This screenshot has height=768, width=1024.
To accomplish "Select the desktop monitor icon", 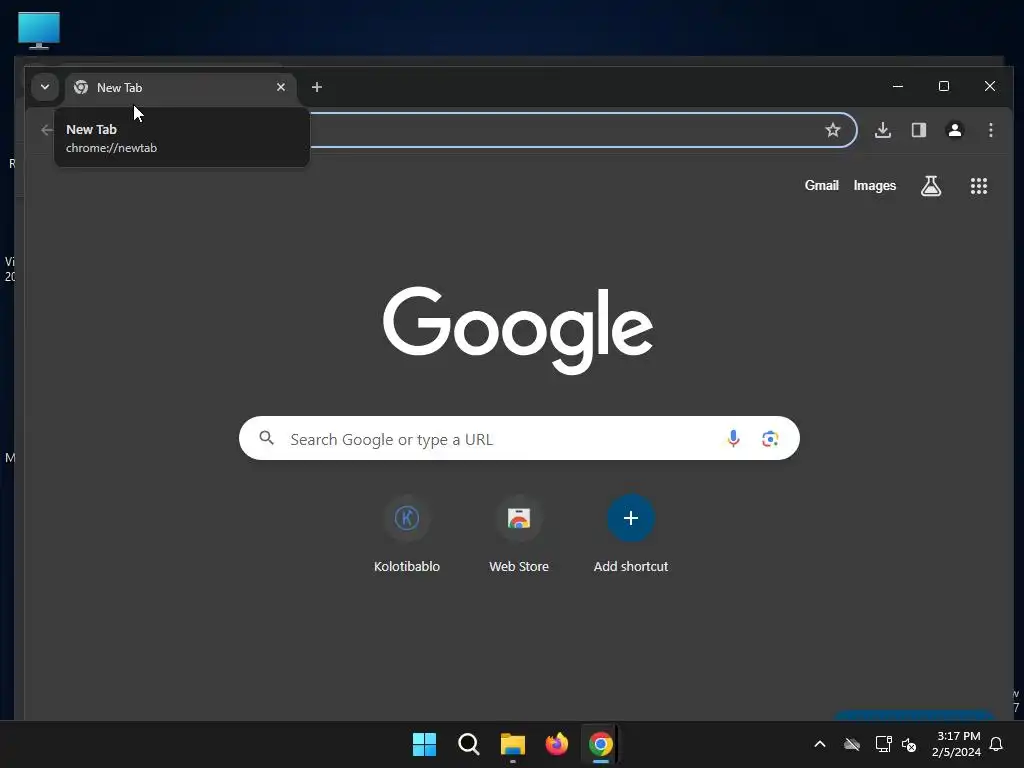I will coord(39,31).
